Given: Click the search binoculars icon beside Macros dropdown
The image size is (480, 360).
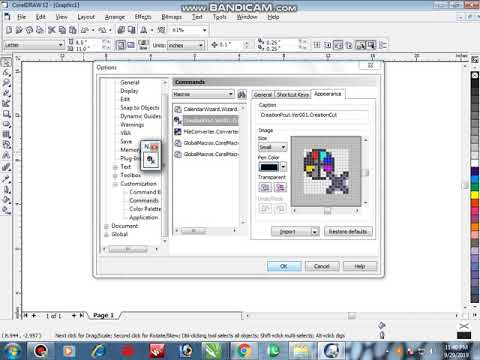Looking at the screenshot, I should click(x=242, y=94).
